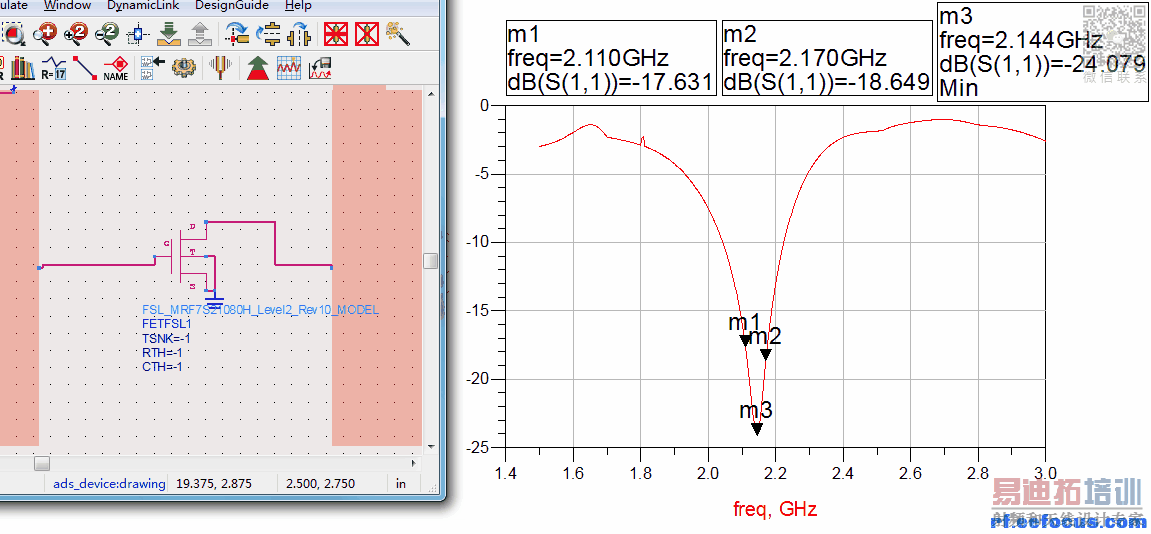This screenshot has width=1151, height=534.
Task: Click the m2 marker readout box
Action: click(827, 59)
